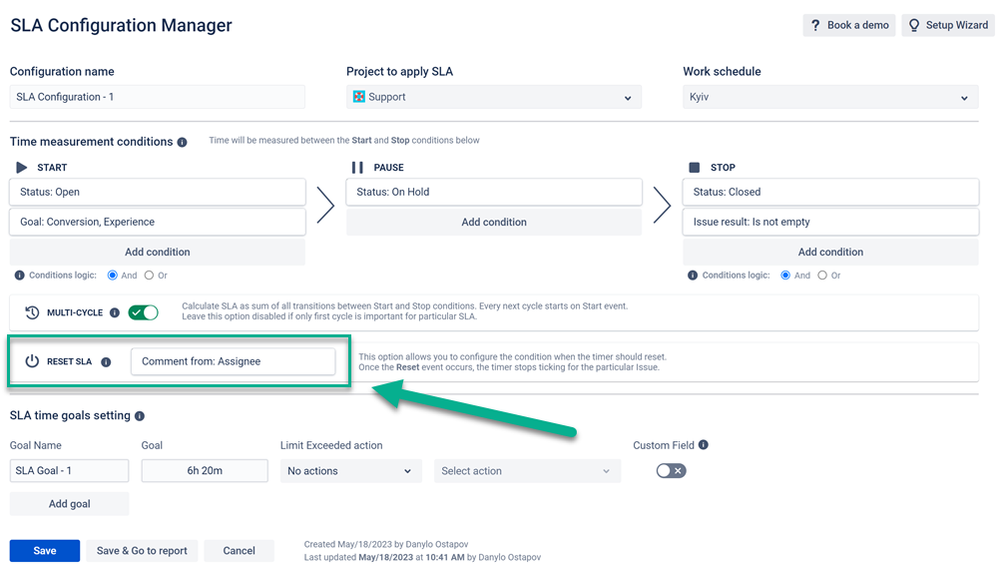
Task: Click the Conditions logic info icon under STOP
Action: coord(693,275)
